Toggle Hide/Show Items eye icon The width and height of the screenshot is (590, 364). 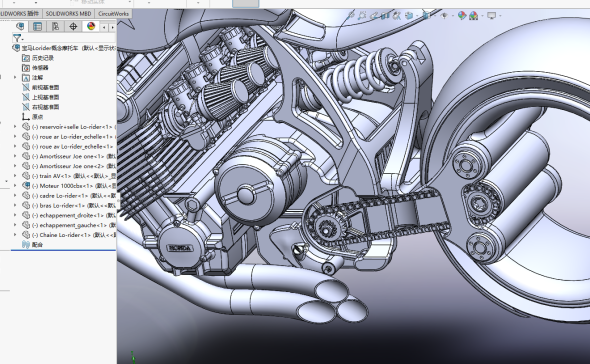coord(444,15)
